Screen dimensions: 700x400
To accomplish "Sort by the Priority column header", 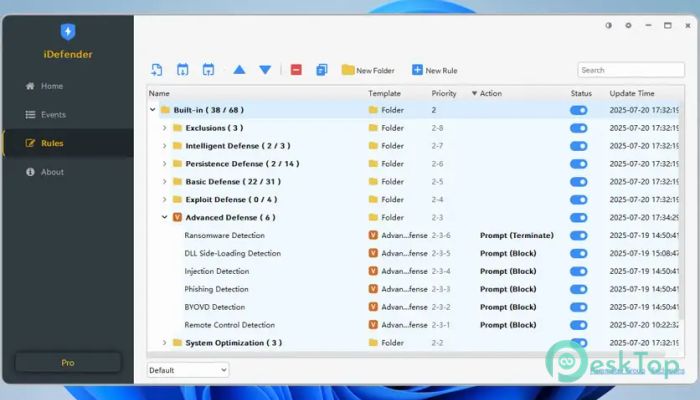I will coord(444,93).
